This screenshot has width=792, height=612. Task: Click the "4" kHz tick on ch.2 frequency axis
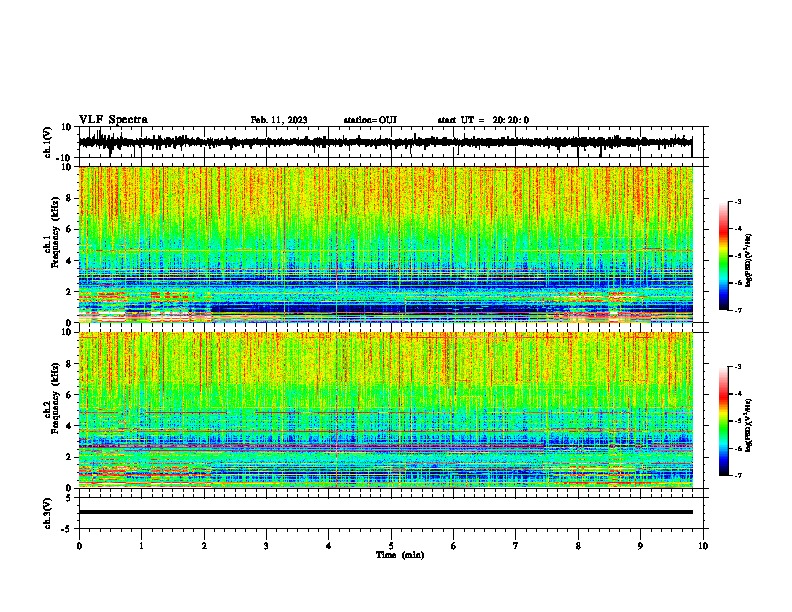pyautogui.click(x=69, y=426)
